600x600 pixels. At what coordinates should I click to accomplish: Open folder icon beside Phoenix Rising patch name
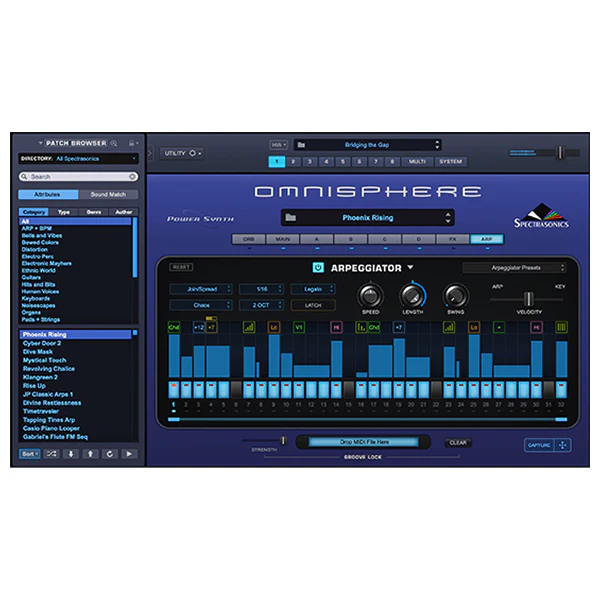[291, 217]
